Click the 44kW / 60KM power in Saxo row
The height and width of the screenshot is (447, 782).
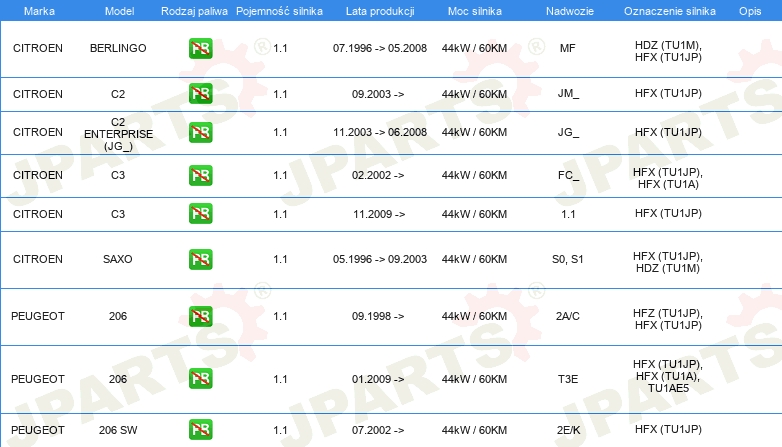(474, 259)
